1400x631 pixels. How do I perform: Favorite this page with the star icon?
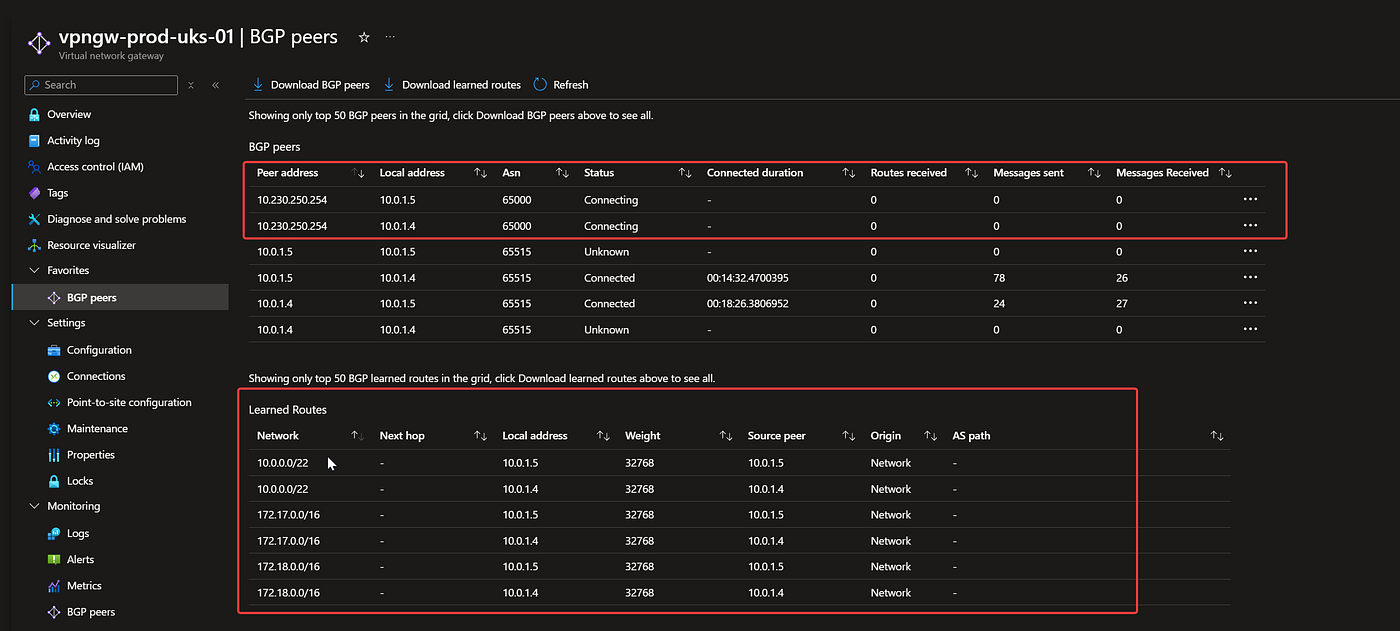click(364, 37)
